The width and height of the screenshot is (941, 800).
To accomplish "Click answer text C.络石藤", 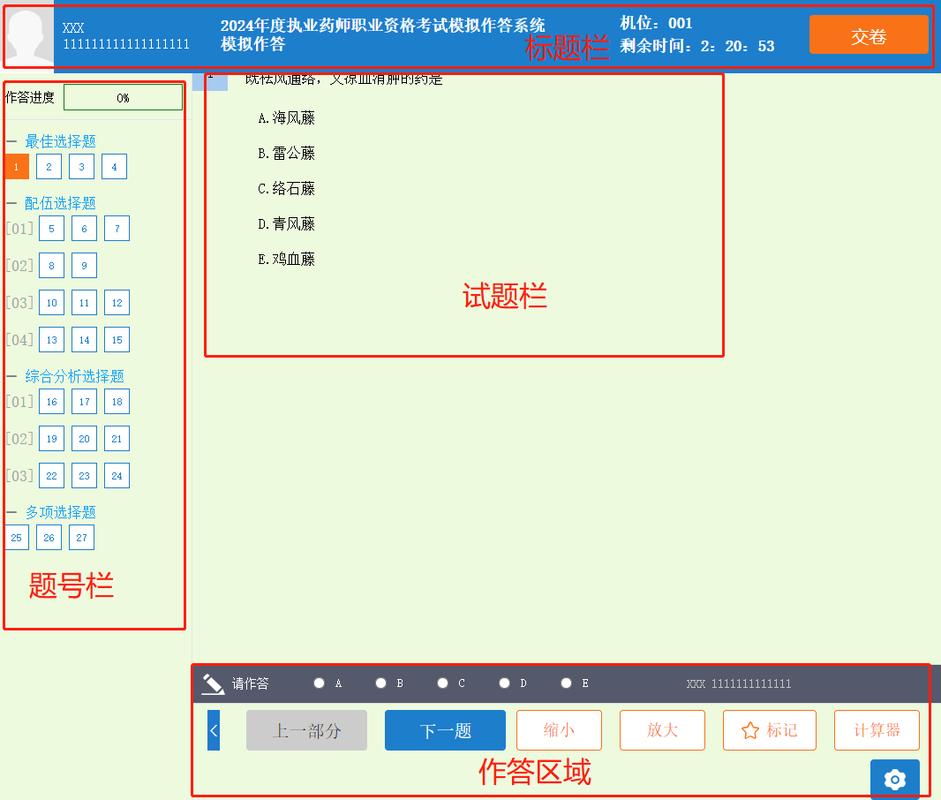I will pos(286,189).
